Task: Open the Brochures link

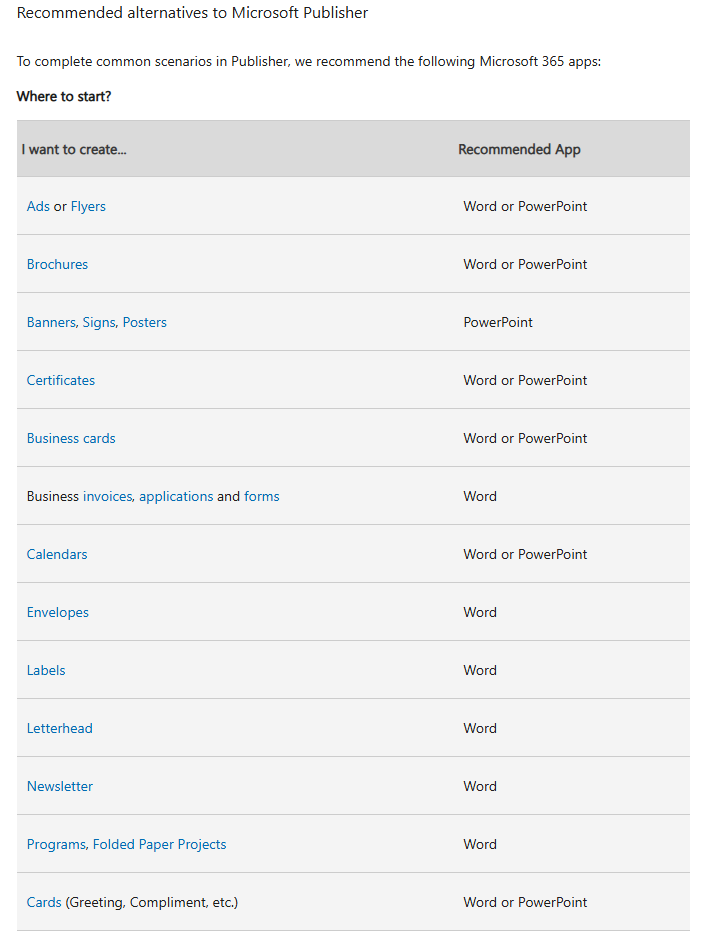Action: [57, 264]
